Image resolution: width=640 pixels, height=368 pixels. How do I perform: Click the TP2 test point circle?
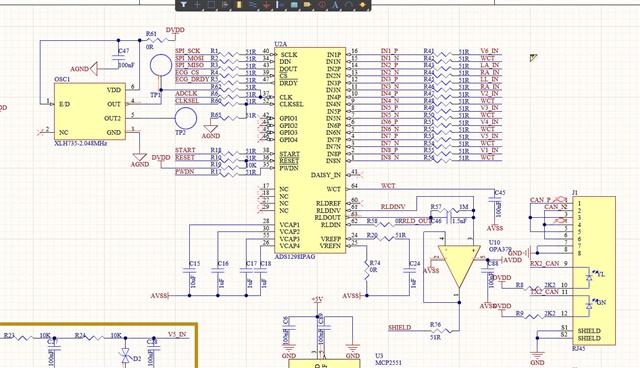[x=186, y=118]
